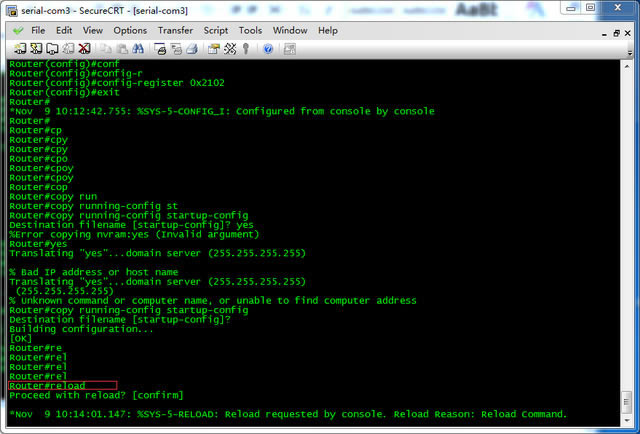This screenshot has height=434, width=640.
Task: Click the Quick Connect lightning icon
Action: click(x=36, y=49)
